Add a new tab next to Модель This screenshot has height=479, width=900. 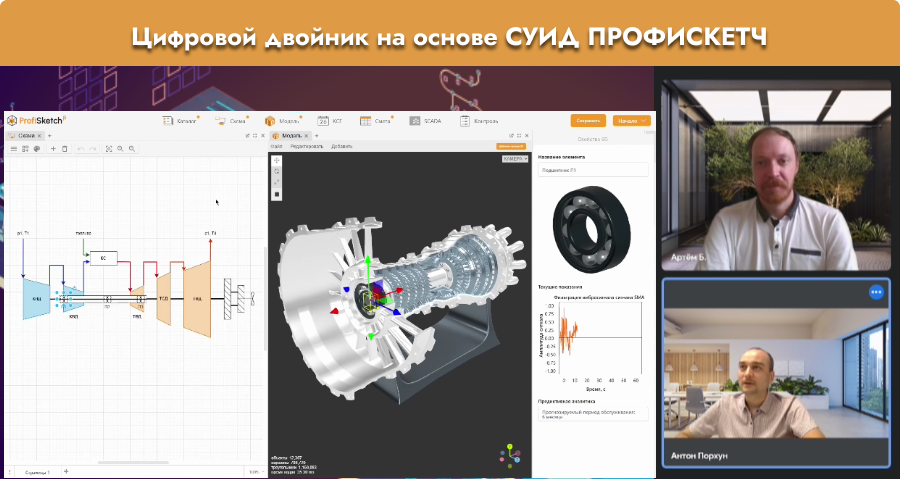click(316, 136)
